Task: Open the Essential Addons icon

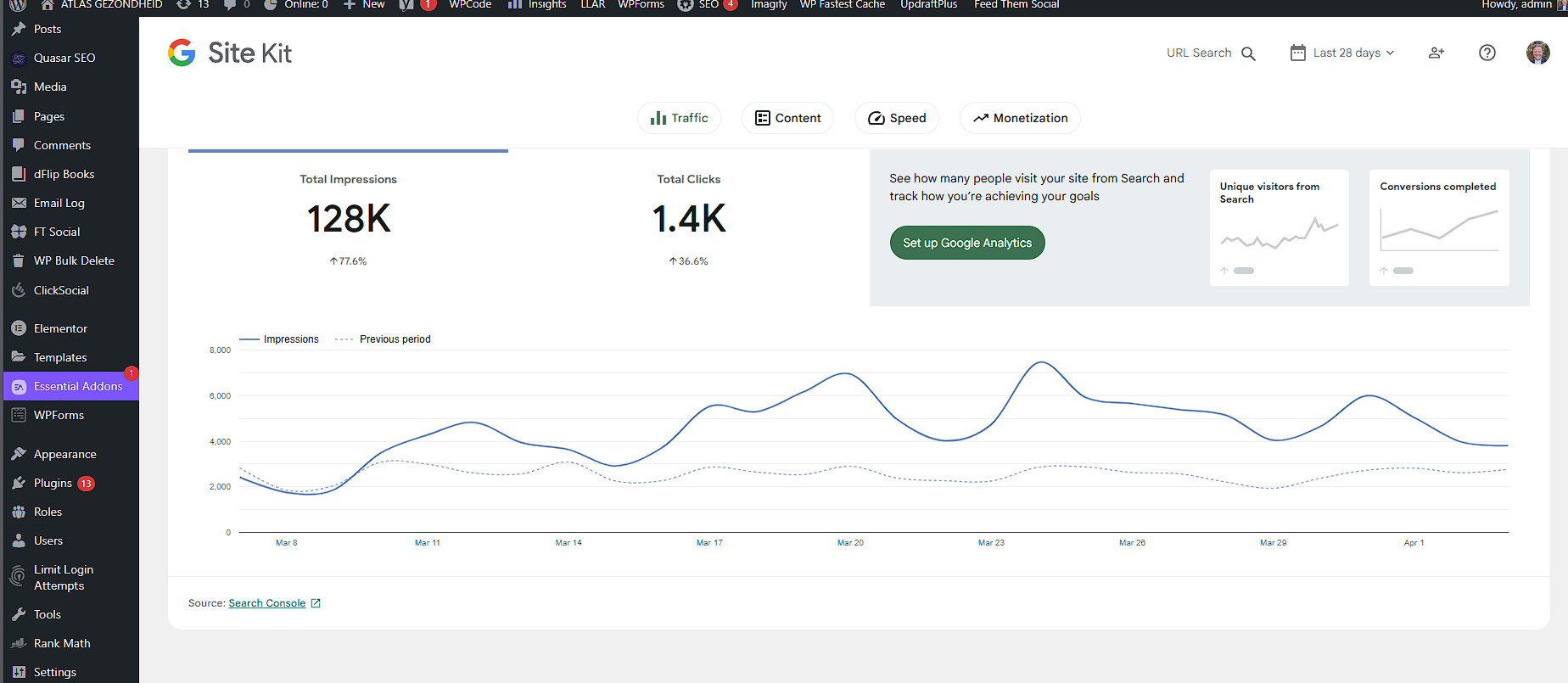Action: tap(19, 387)
